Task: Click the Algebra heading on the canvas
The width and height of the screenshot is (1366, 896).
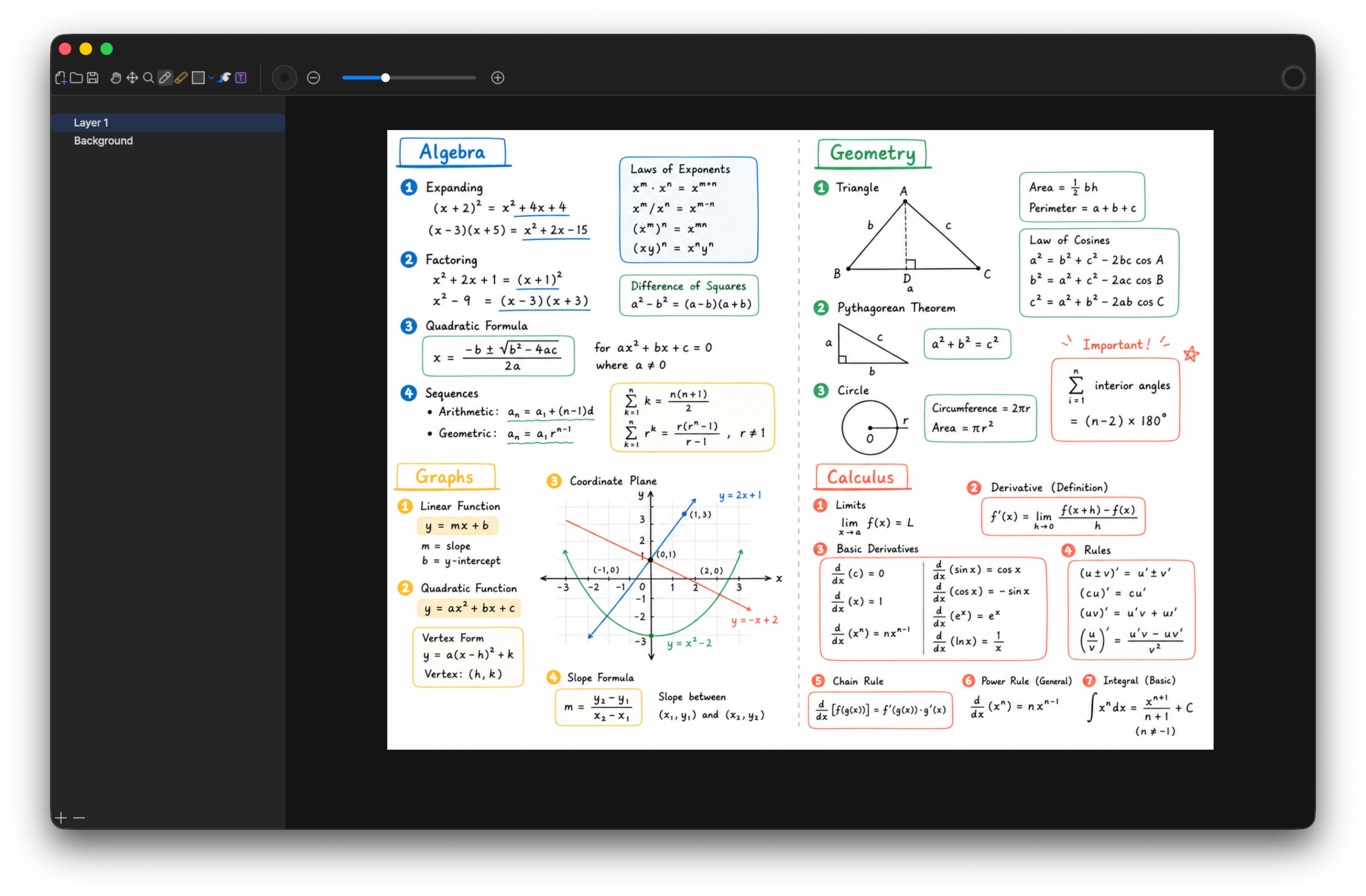Action: point(452,152)
